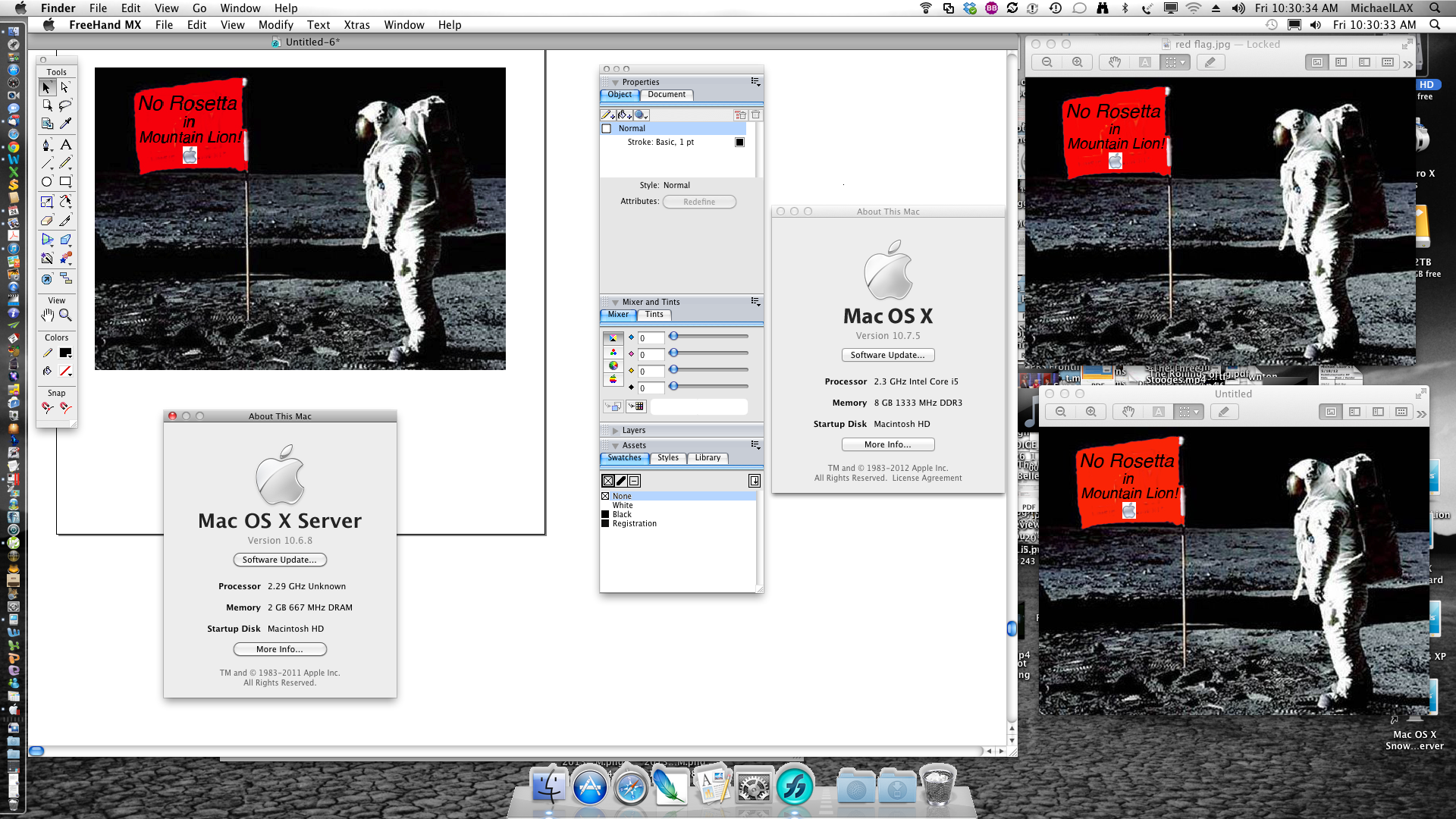The image size is (1456, 819).
Task: Select the Rectangle tool
Action: coord(65,182)
